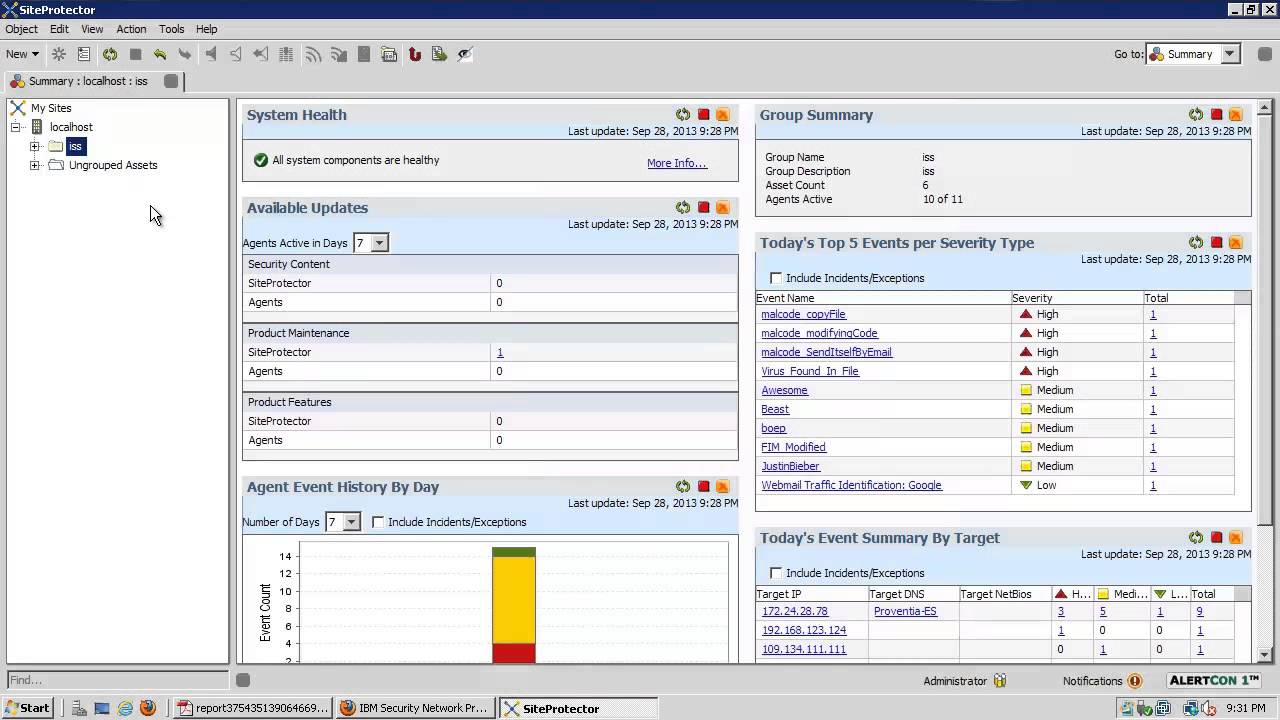Refresh the Group Summary panel
This screenshot has width=1280, height=720.
point(1196,115)
